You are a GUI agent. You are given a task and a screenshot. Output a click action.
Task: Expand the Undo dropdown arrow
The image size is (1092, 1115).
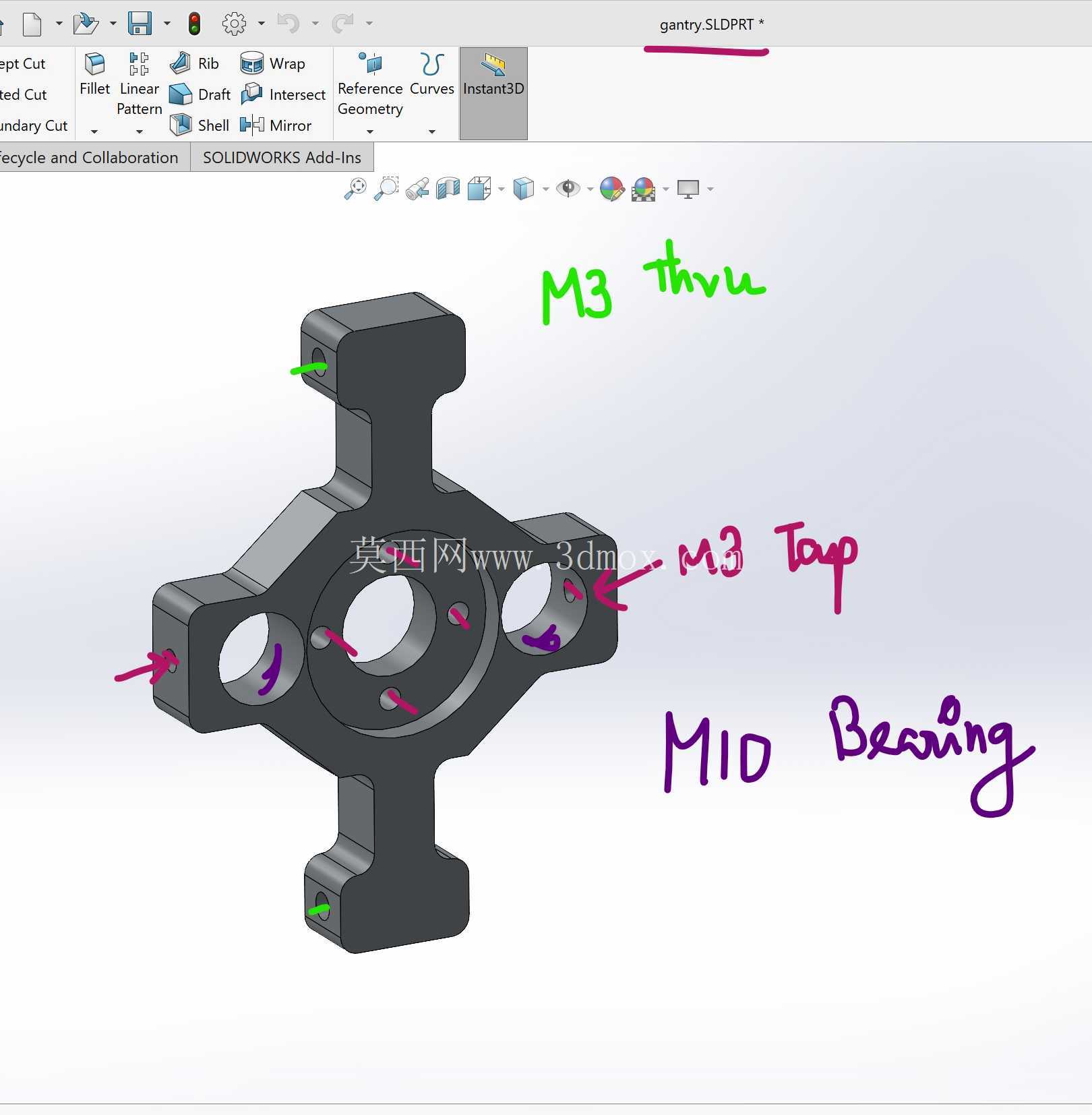[315, 24]
